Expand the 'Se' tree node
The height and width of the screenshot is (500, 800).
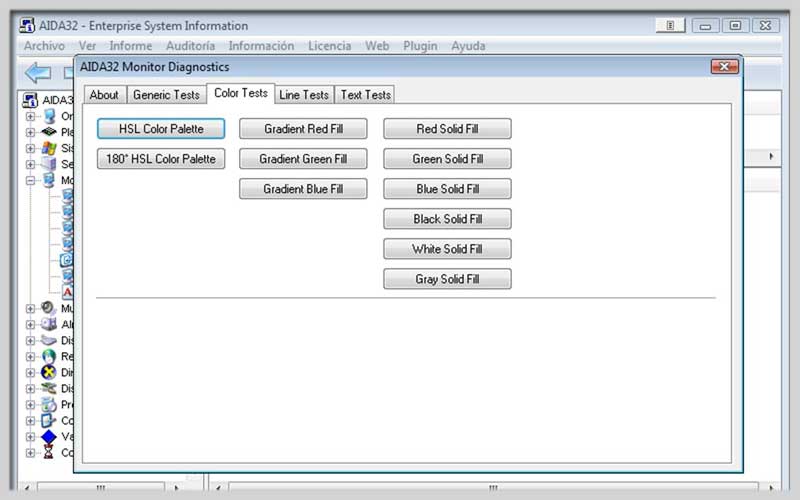tap(31, 164)
